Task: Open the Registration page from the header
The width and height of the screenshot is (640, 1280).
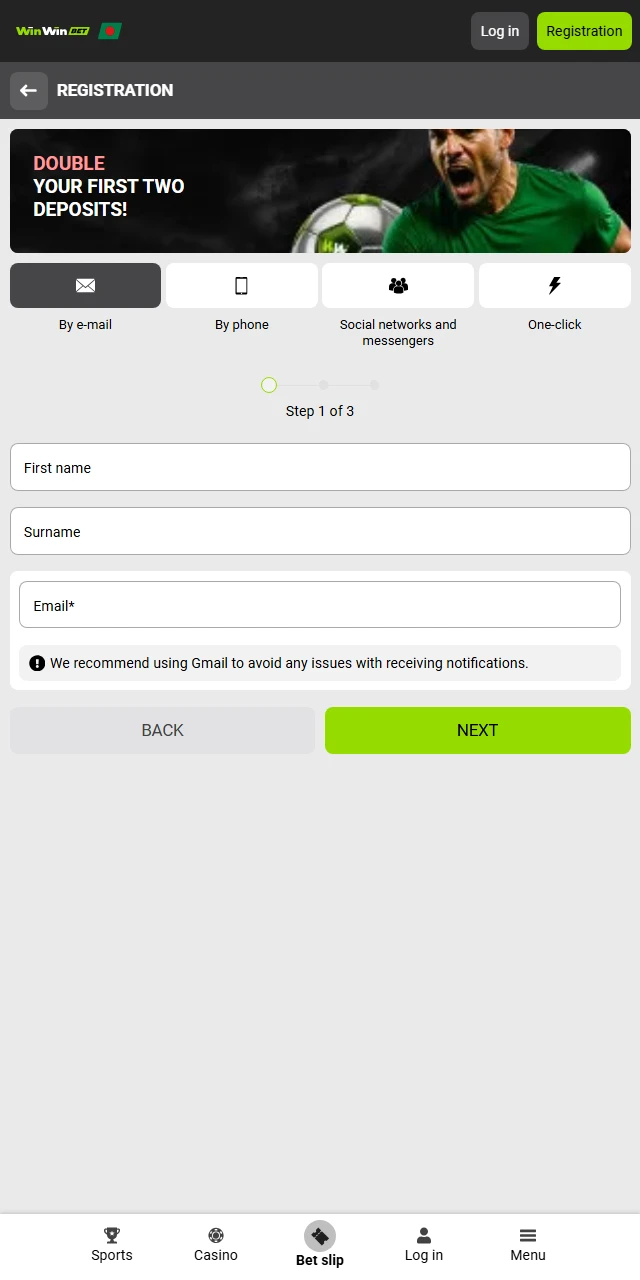Action: coord(584,31)
